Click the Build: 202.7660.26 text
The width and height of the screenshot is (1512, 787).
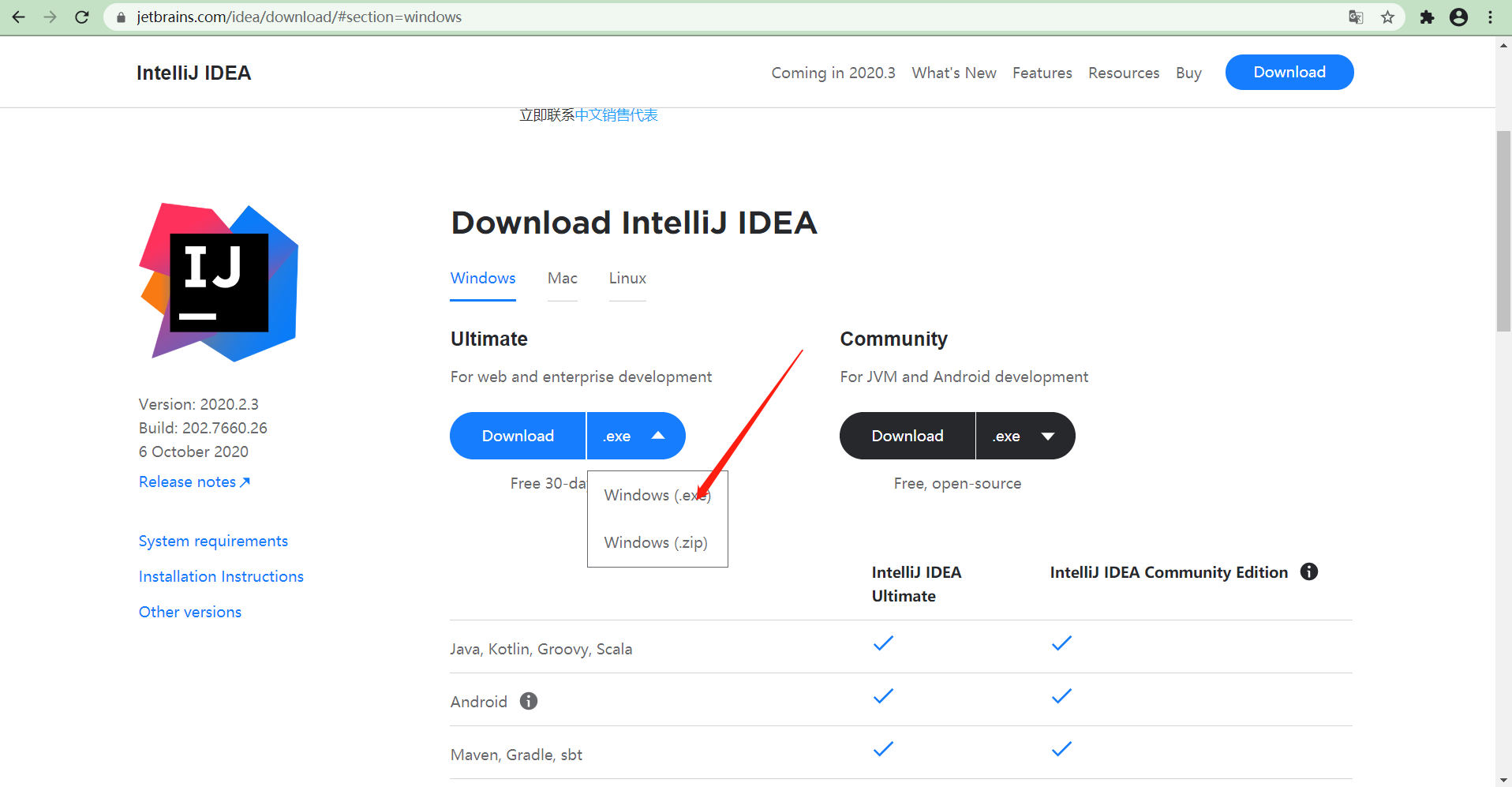click(203, 428)
